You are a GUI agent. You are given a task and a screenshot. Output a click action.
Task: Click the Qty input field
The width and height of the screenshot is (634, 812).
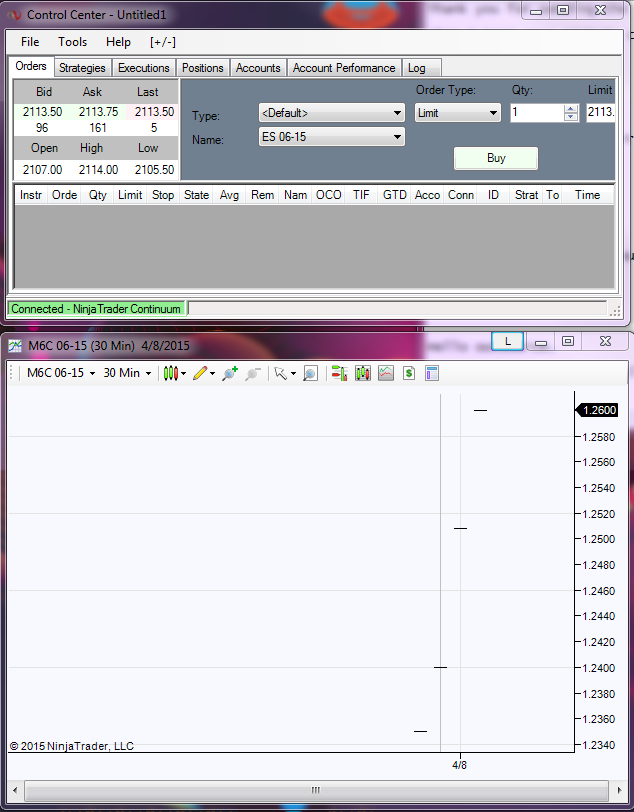(537, 113)
